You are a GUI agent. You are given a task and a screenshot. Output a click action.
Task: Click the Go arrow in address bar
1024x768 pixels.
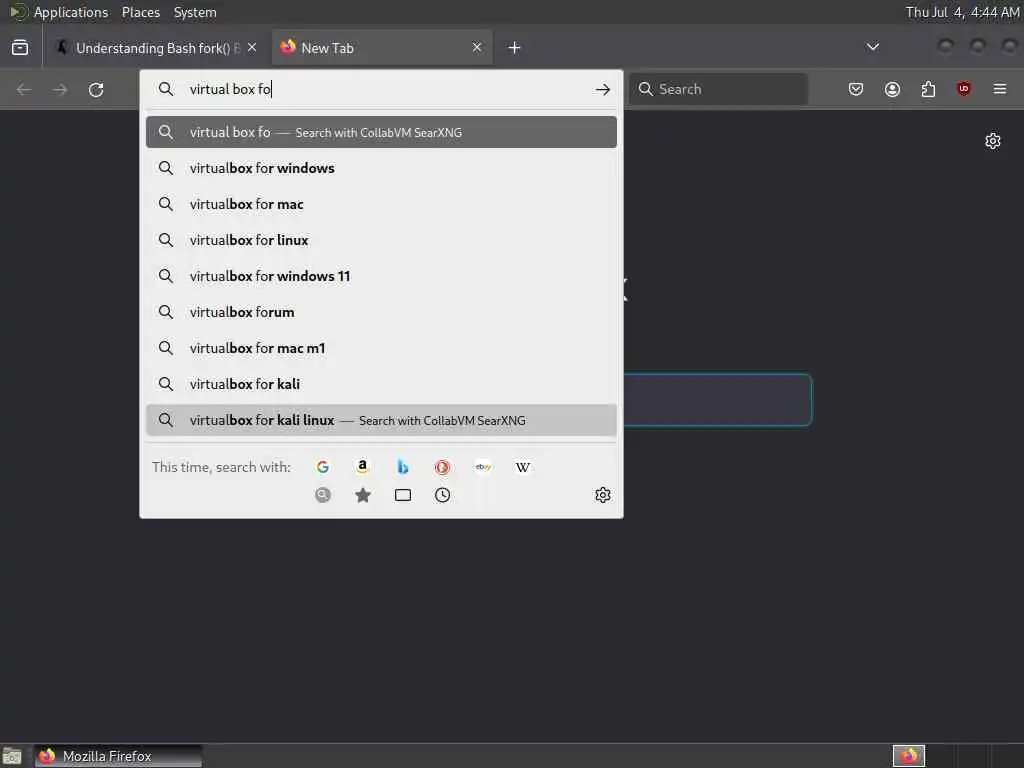click(x=603, y=89)
